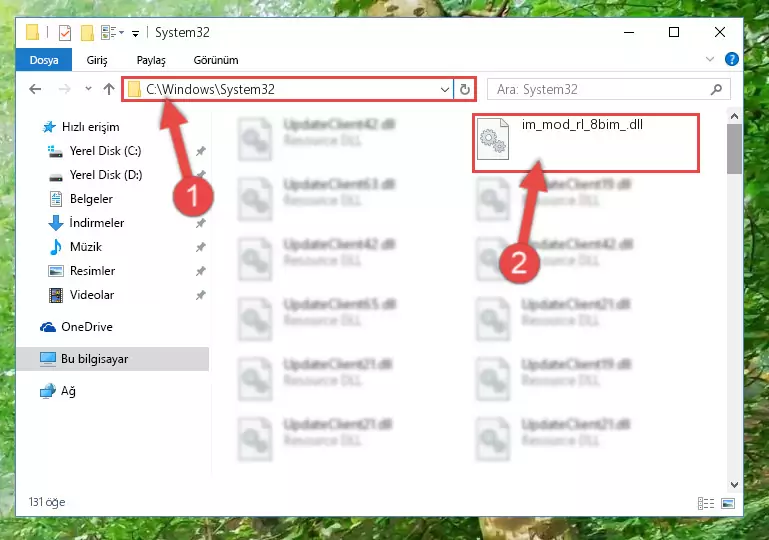Open the Görünüm ribbon tab
Image resolution: width=769 pixels, height=540 pixels.
coord(216,60)
